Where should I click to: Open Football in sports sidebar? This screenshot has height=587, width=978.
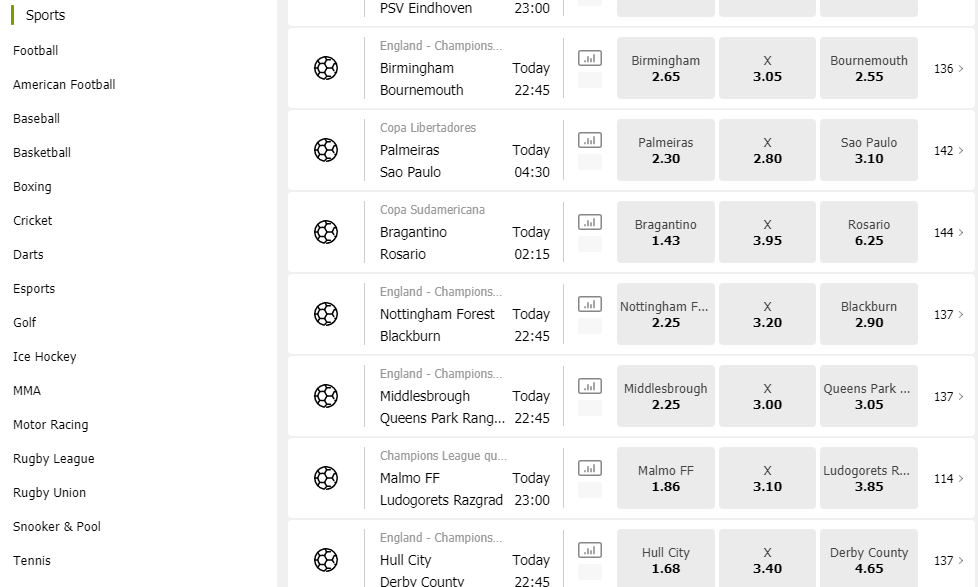tap(36, 51)
